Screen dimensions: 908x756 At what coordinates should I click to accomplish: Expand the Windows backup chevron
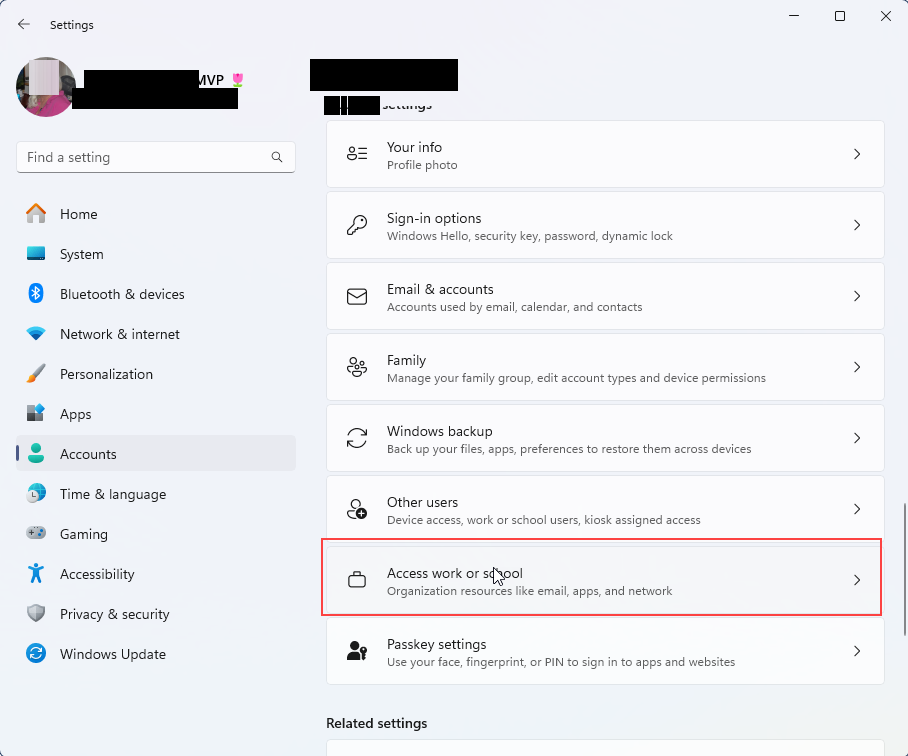point(857,437)
